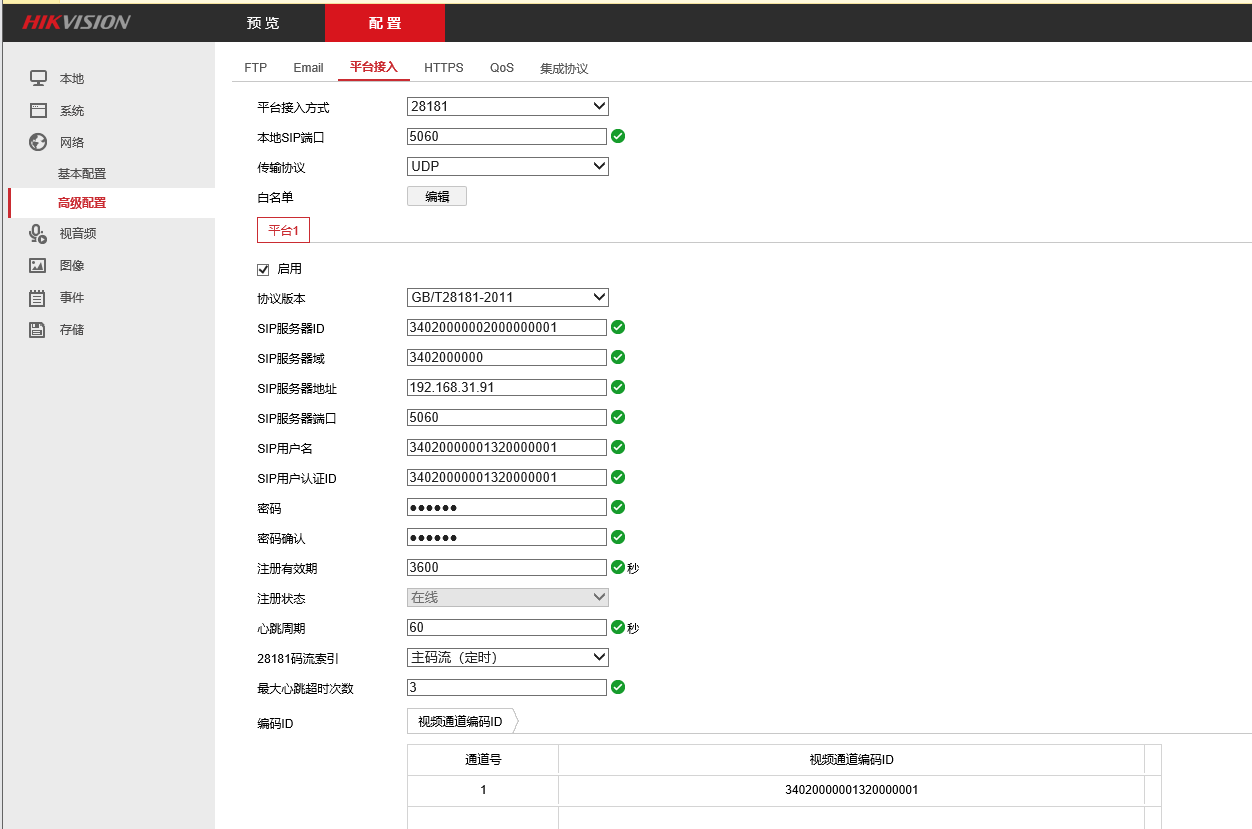The height and width of the screenshot is (829, 1252).
Task: Click the green check beside 本地SIP端口
Action: coord(617,136)
